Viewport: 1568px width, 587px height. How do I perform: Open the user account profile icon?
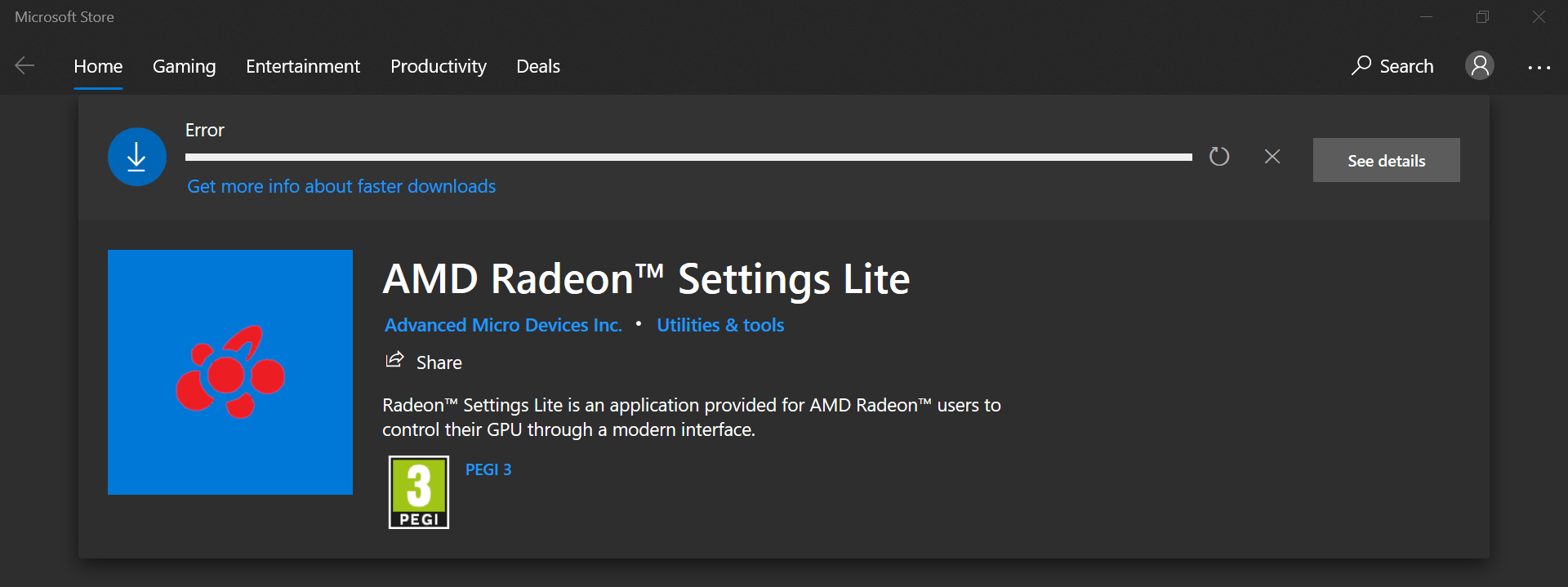tap(1480, 65)
